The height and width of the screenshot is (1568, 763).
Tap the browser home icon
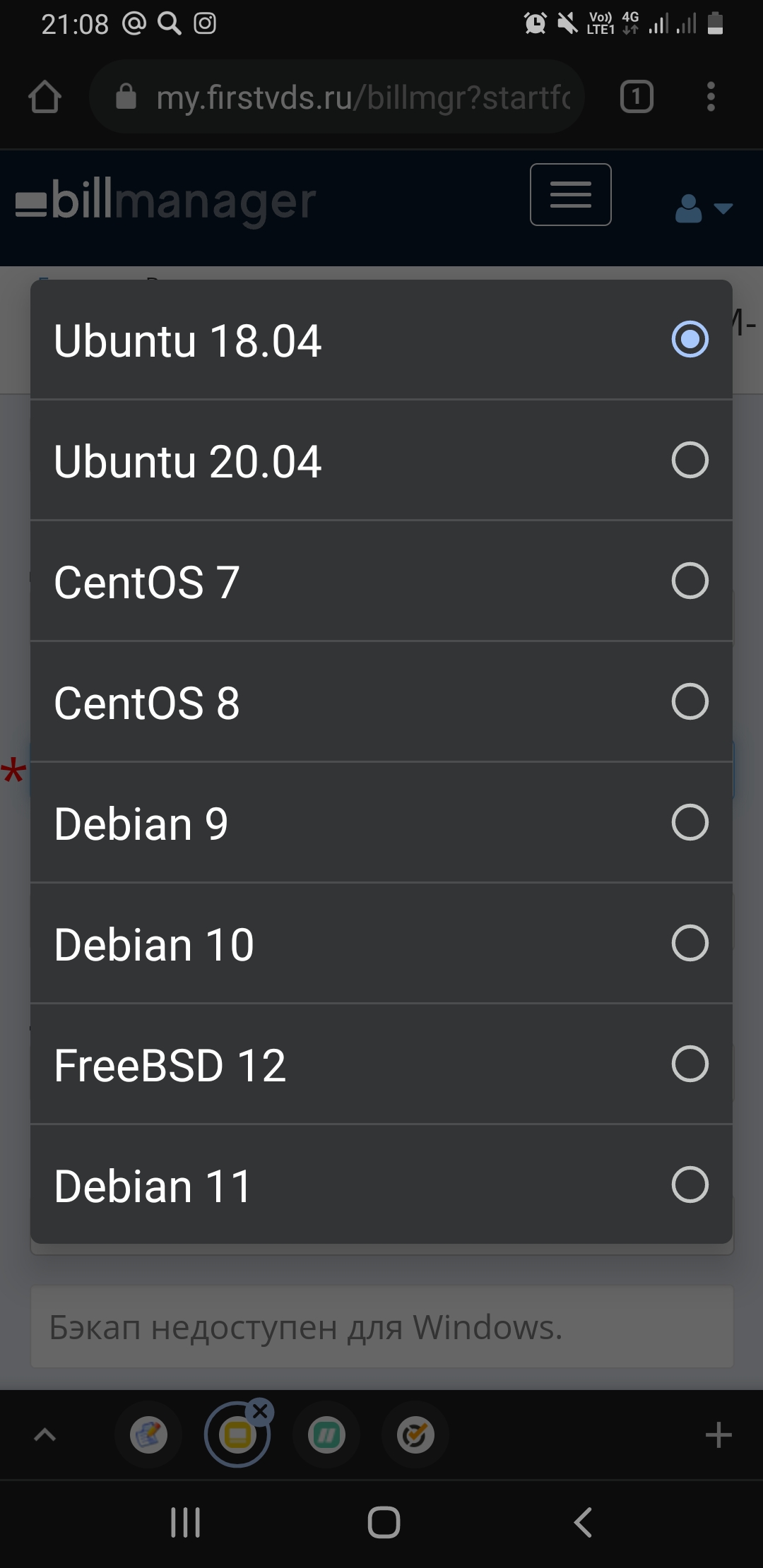45,97
